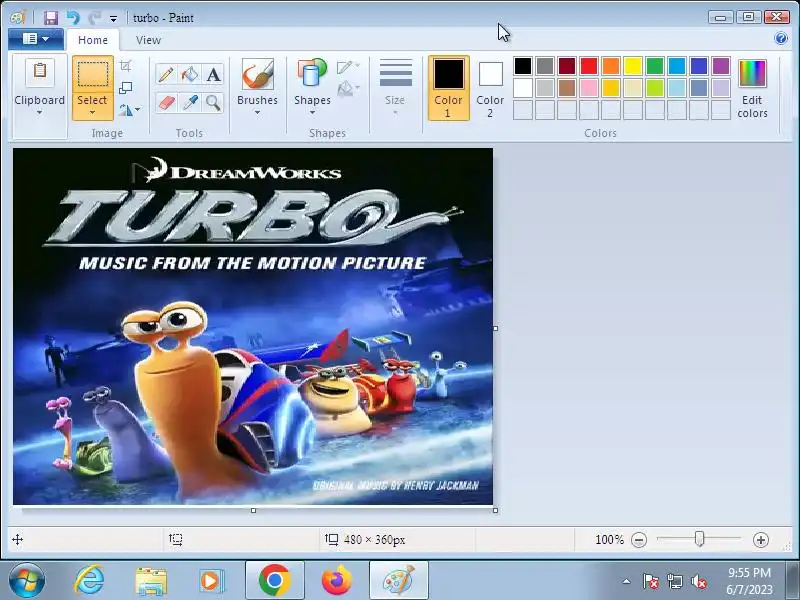This screenshot has height=600, width=800.
Task: Pick the yellow color swatch
Action: click(633, 66)
